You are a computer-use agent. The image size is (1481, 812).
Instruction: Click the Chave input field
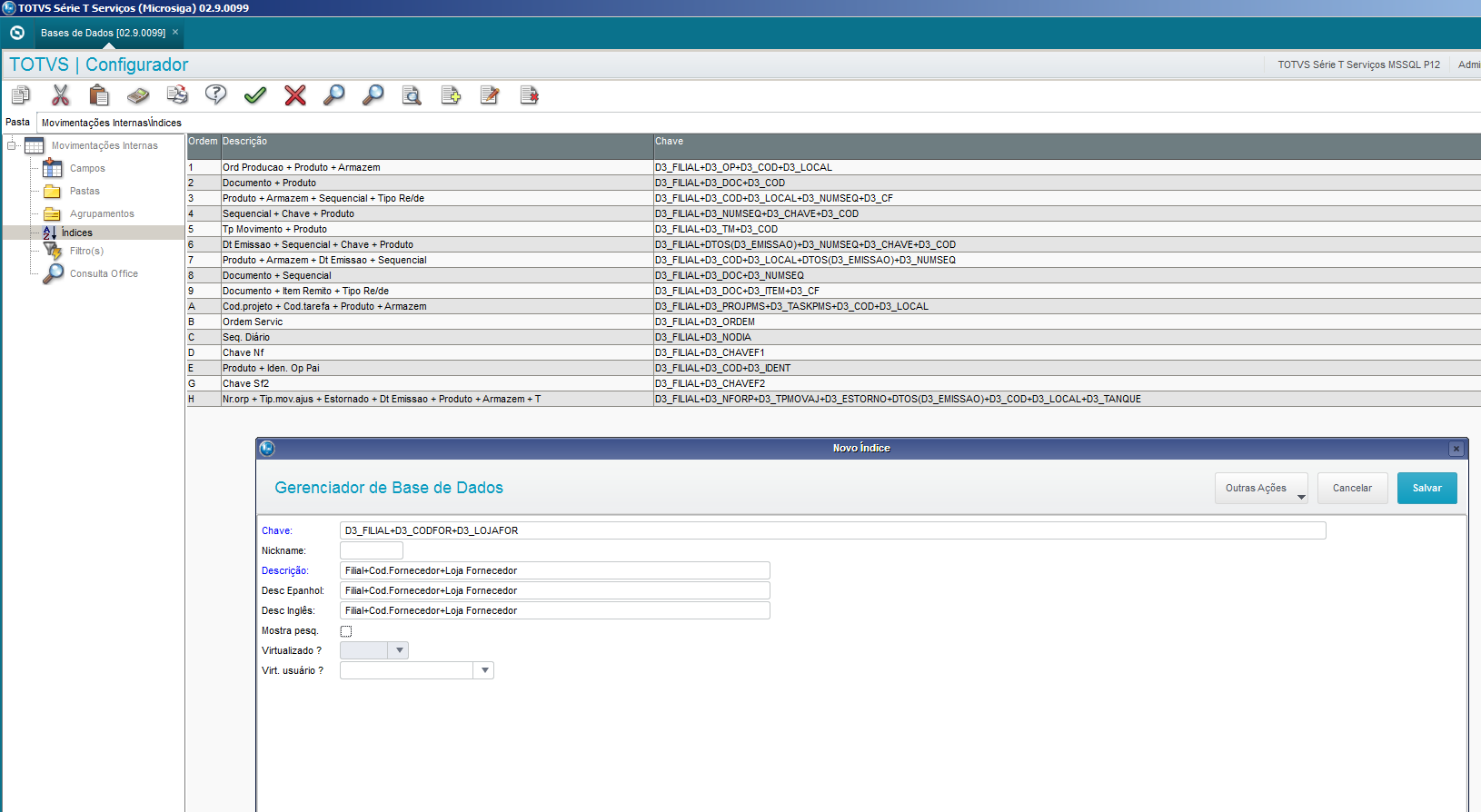click(833, 530)
